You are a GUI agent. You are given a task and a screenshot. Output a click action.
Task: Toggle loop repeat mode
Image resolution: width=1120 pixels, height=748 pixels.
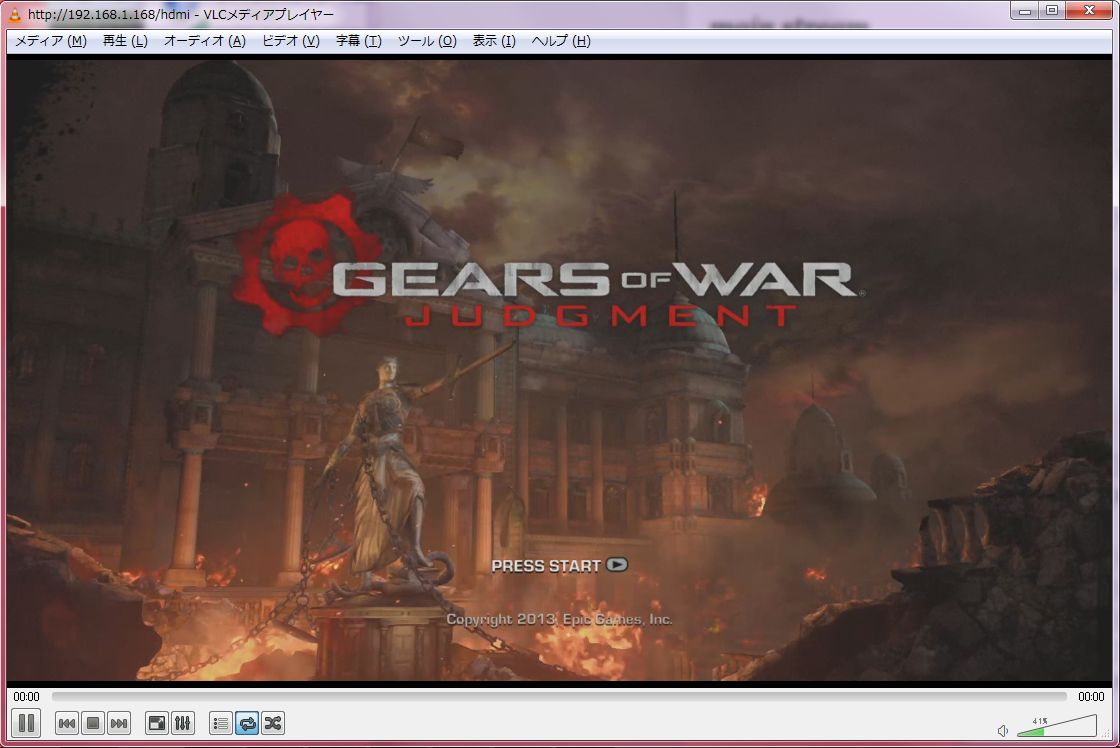coord(247,724)
